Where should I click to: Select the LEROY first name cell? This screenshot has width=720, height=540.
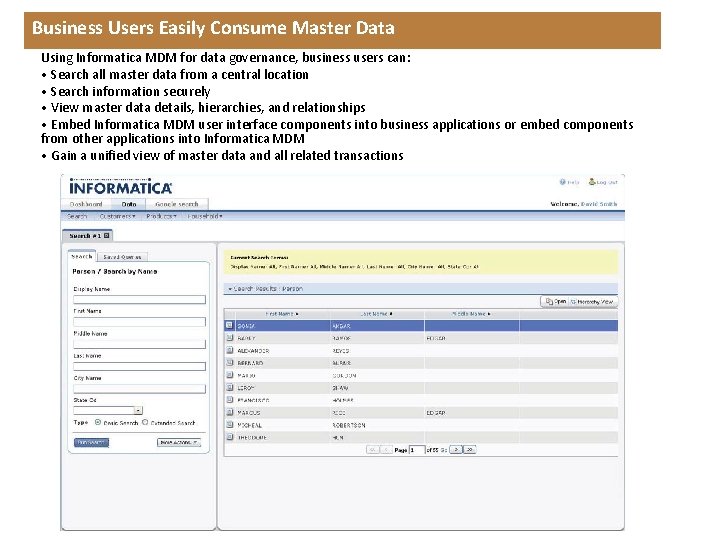(246, 388)
